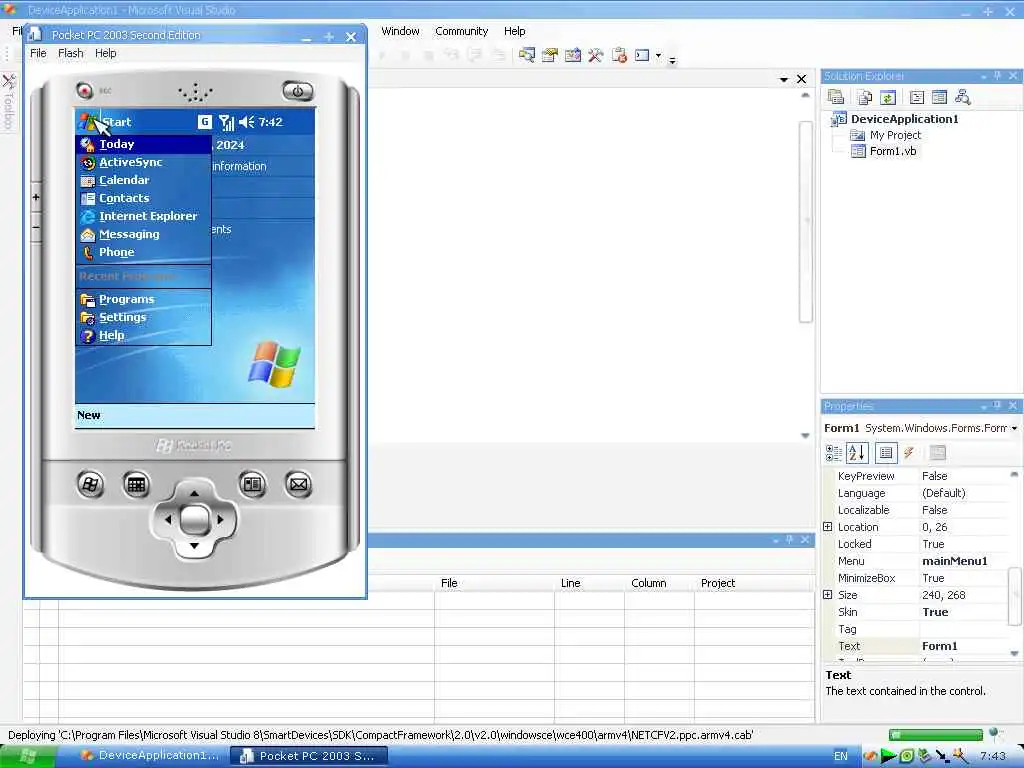Open the Visual Studio Help menu
This screenshot has height=768, width=1024.
(x=515, y=31)
